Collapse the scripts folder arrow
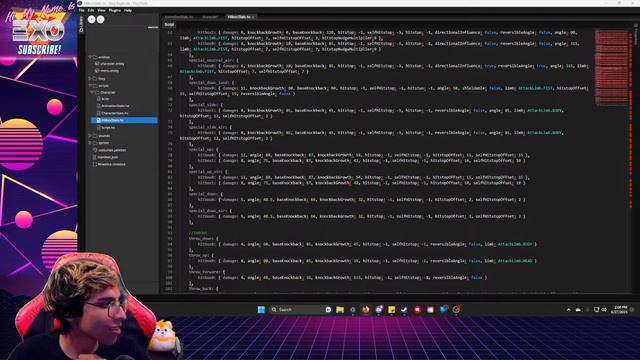Viewport: 640px width, 360px height. (90, 86)
